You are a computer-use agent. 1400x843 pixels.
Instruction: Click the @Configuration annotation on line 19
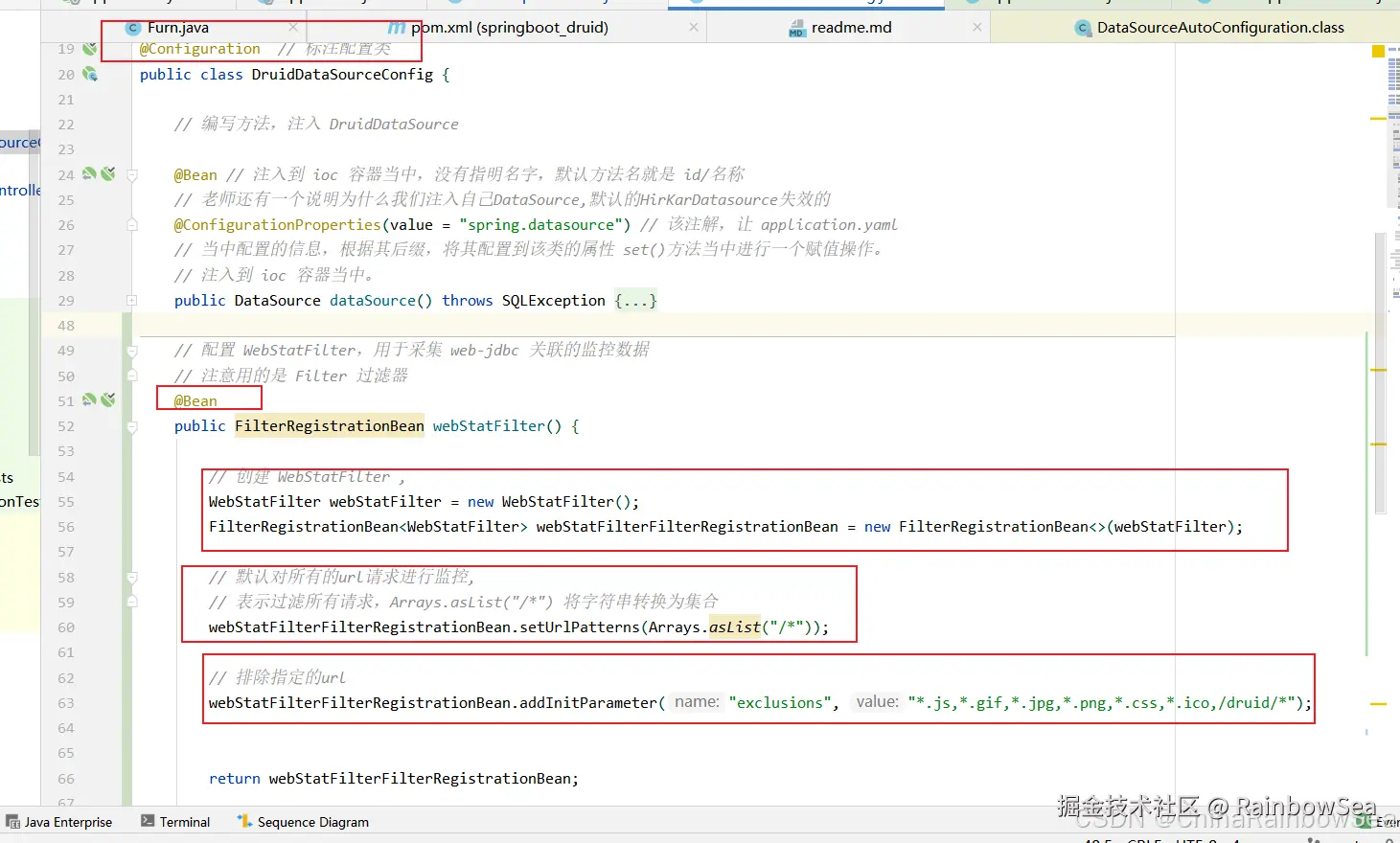[199, 49]
